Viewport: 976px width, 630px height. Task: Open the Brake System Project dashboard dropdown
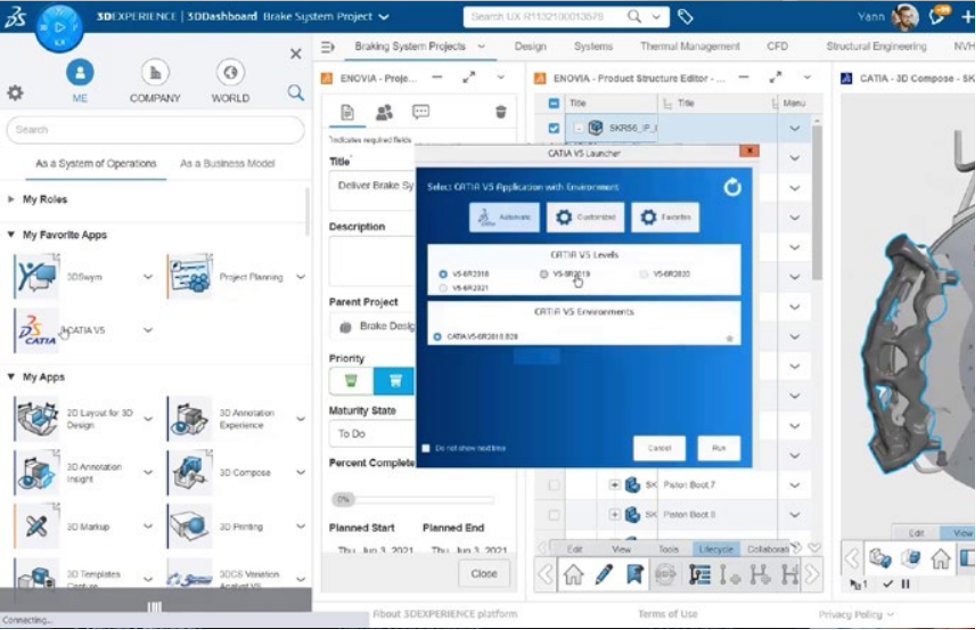(x=385, y=17)
